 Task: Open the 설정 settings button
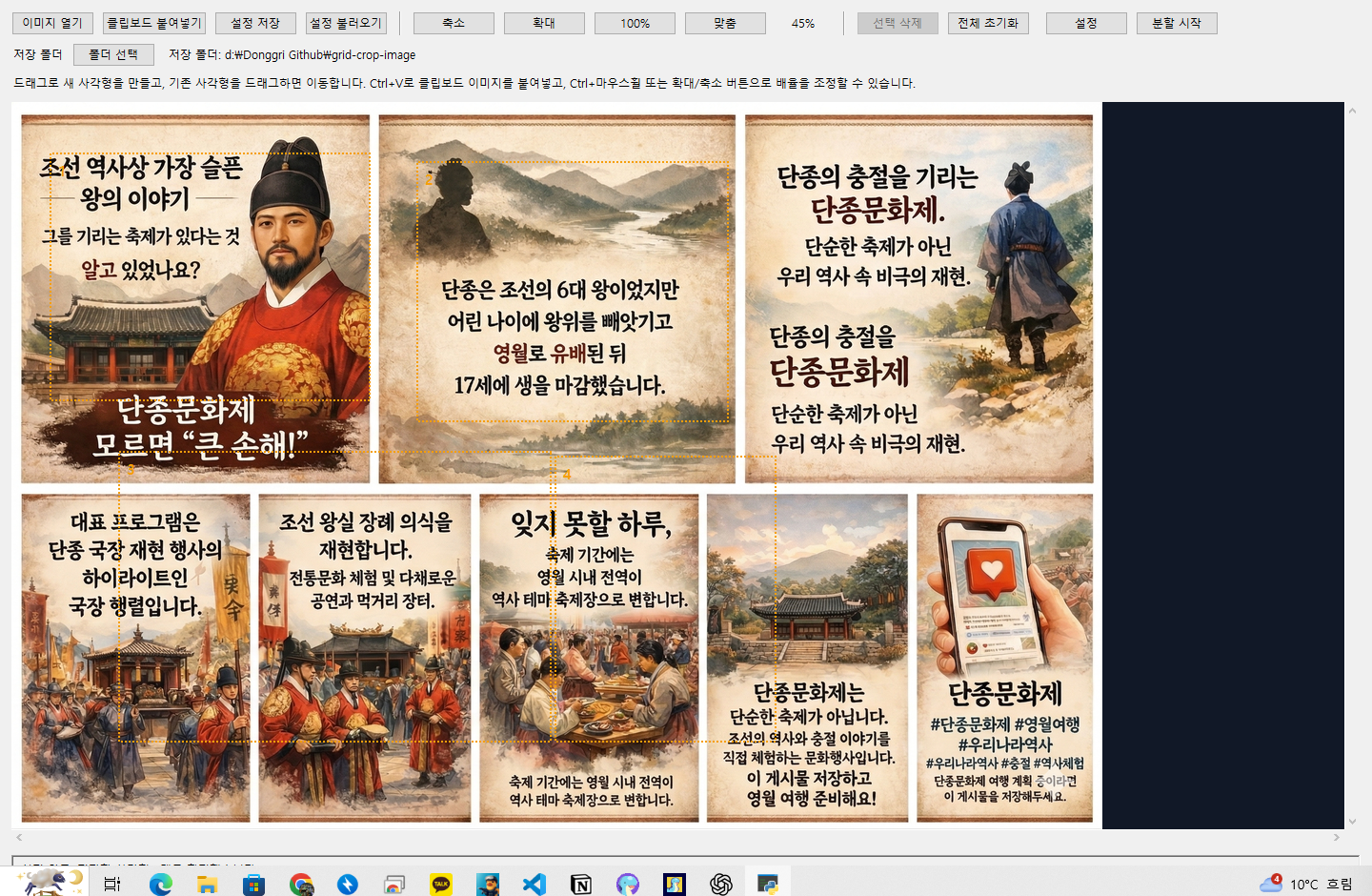(1086, 23)
